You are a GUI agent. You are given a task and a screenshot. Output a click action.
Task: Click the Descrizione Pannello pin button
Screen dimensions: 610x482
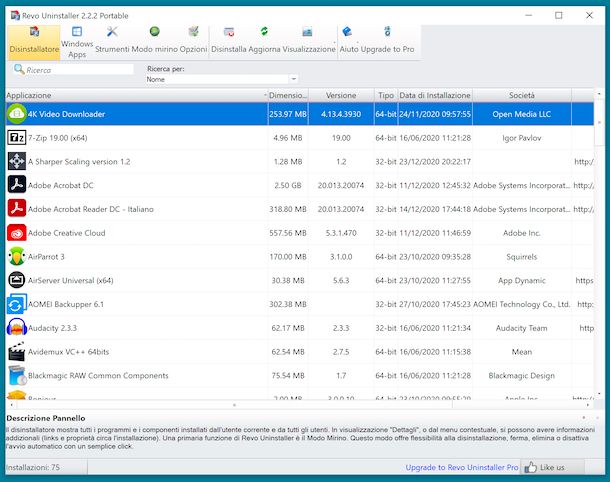(x=584, y=418)
